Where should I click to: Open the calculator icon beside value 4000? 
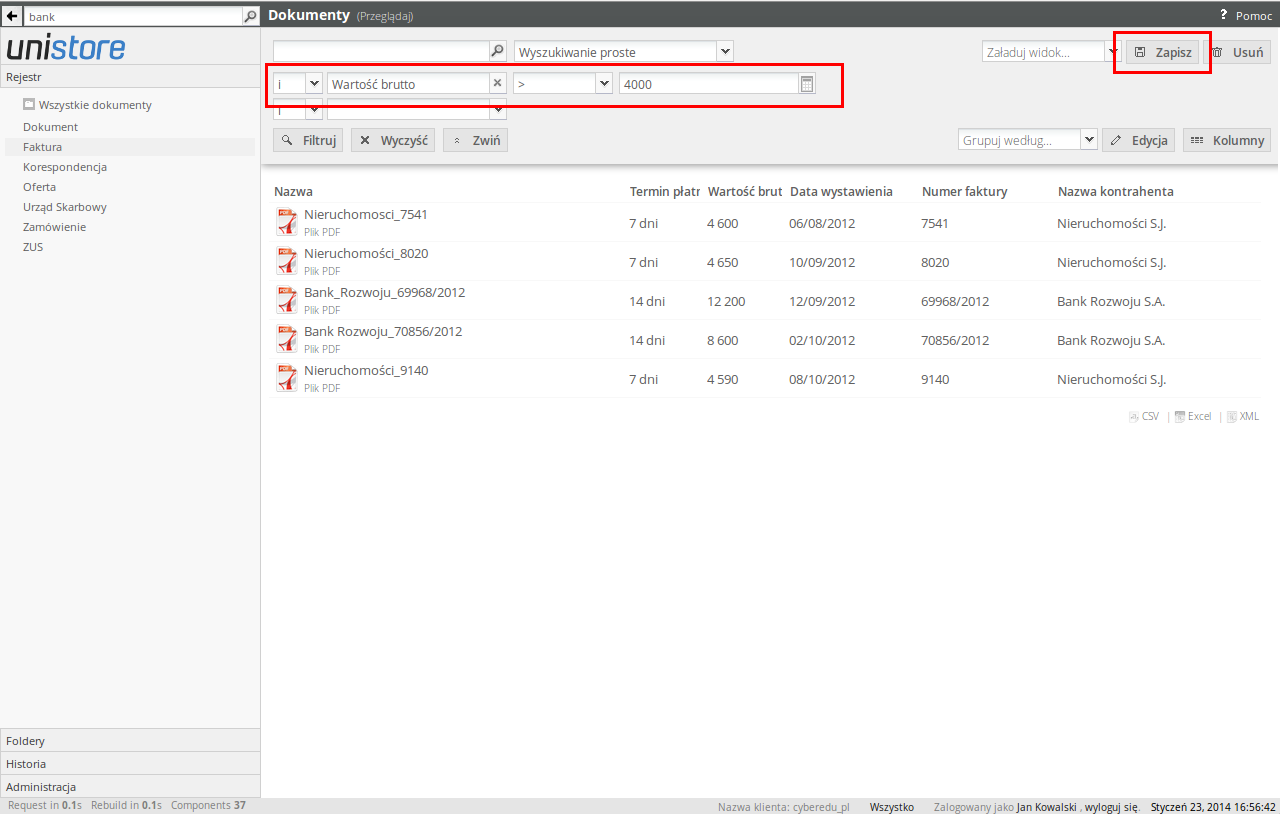(807, 84)
